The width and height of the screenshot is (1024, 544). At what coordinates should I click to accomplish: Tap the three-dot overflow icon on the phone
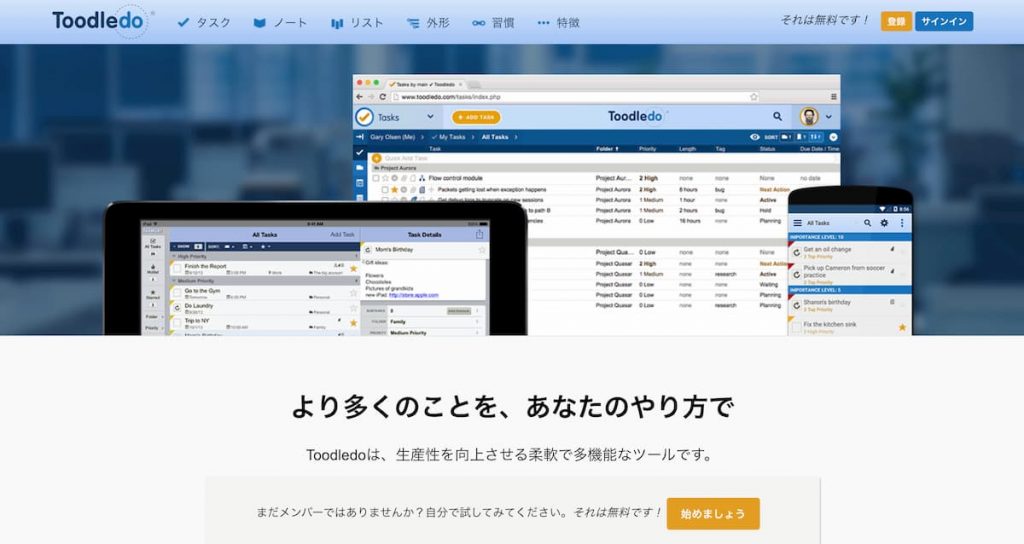click(902, 223)
